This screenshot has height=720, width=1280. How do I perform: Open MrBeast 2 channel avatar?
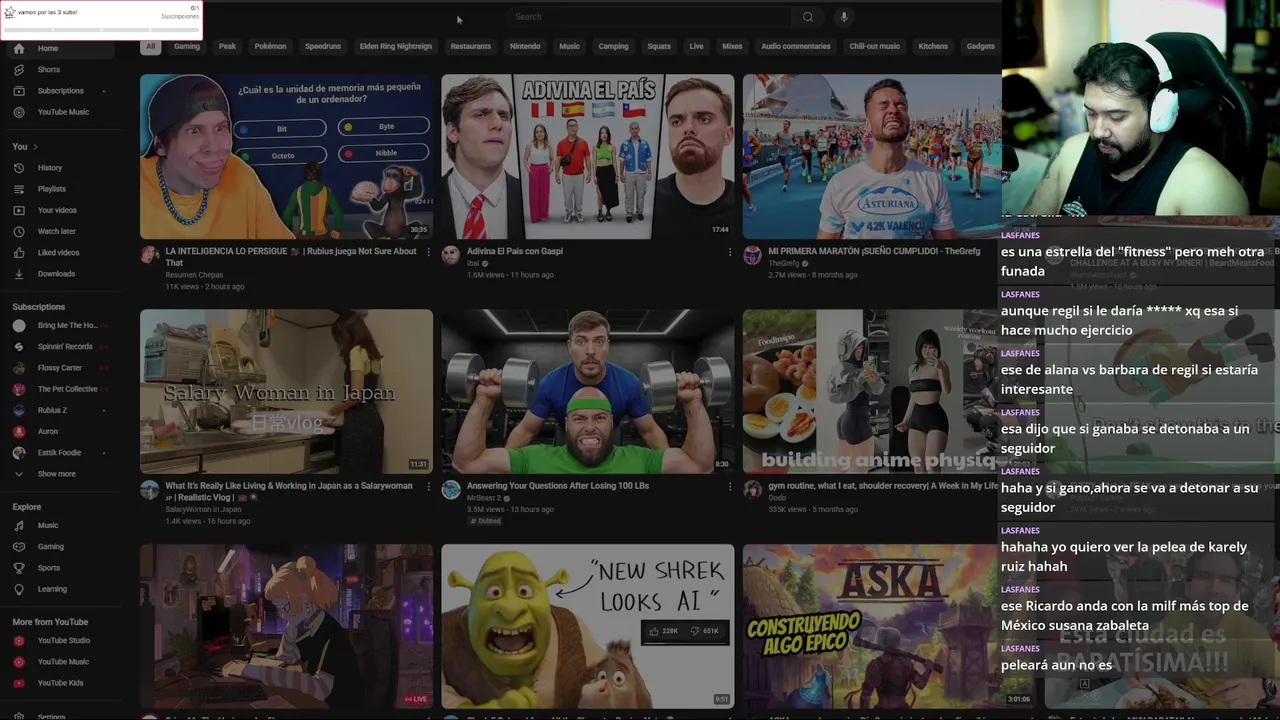(451, 490)
